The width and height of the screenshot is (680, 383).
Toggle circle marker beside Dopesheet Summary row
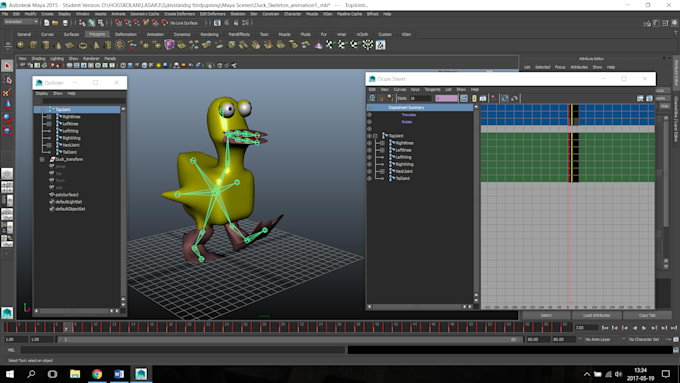[x=369, y=108]
